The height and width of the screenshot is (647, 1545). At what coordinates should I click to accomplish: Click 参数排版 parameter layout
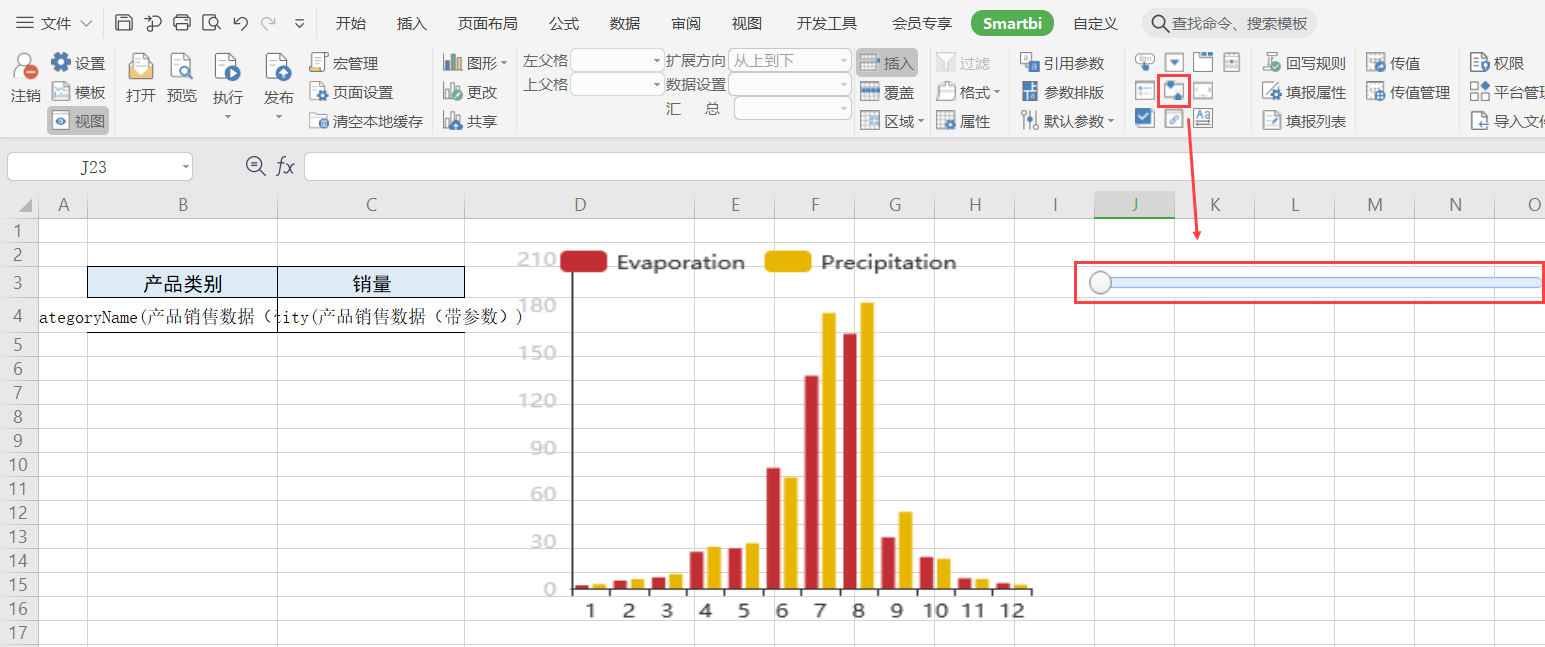coord(1062,92)
